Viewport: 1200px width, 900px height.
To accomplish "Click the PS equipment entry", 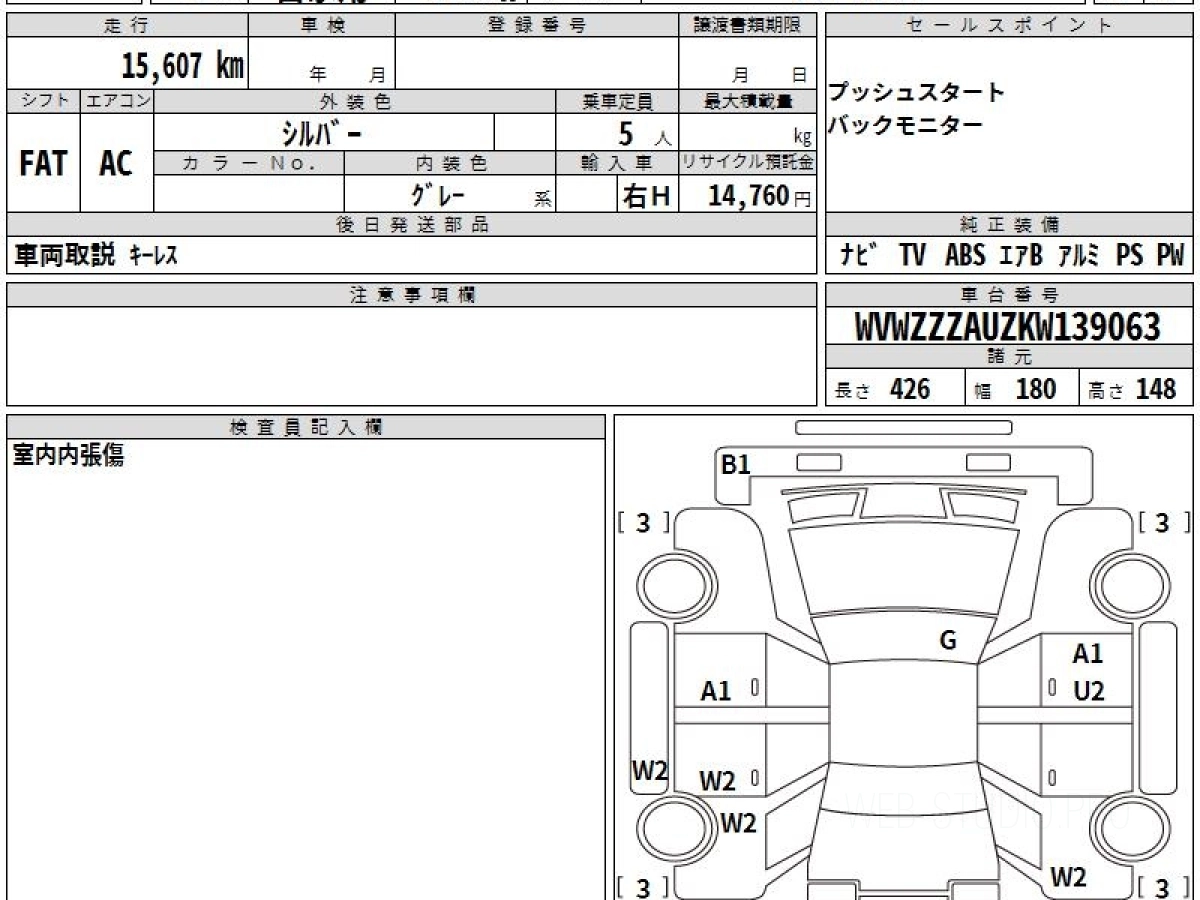I will pyautogui.click(x=1129, y=256).
